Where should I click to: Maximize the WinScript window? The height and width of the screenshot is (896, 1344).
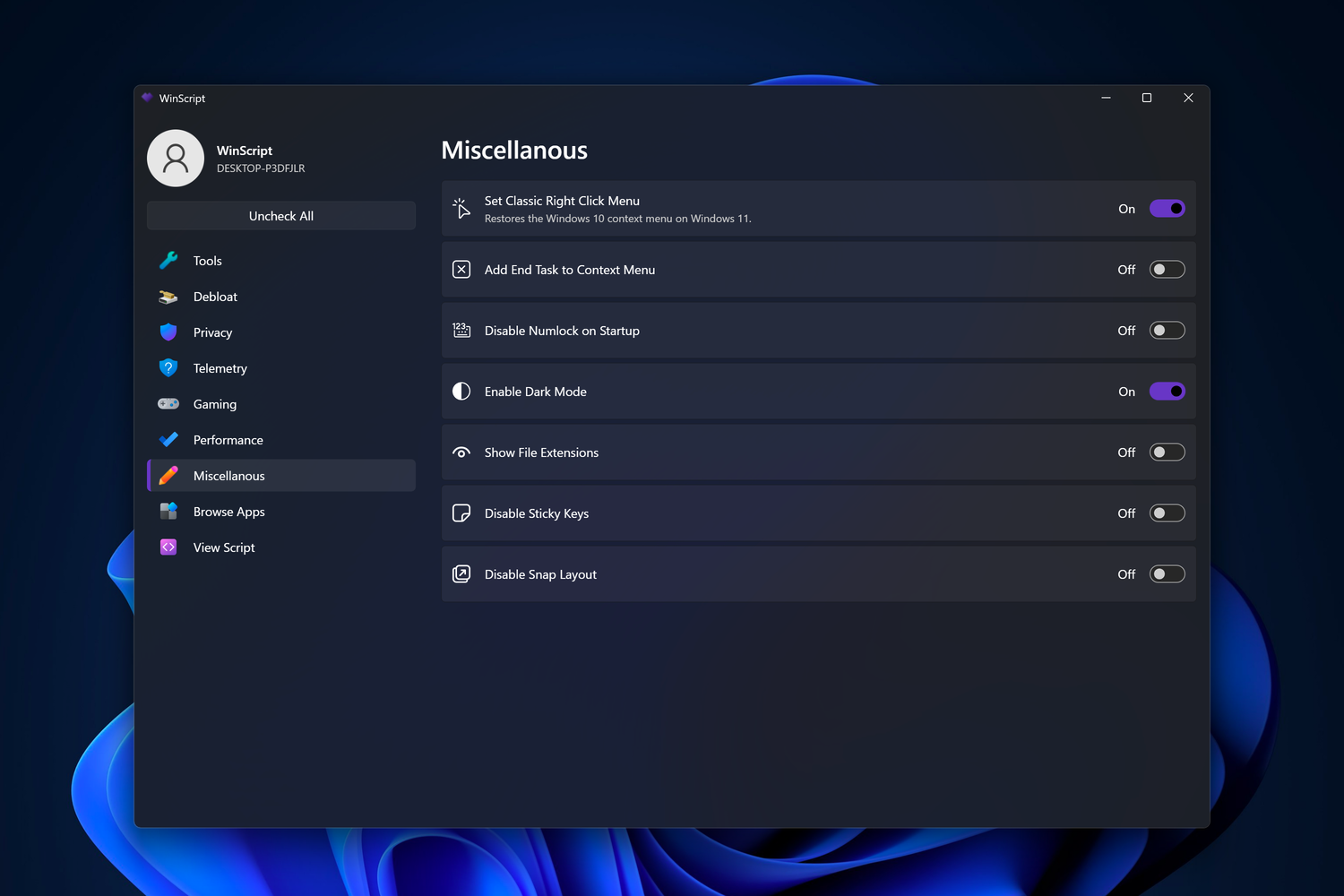pyautogui.click(x=1147, y=98)
